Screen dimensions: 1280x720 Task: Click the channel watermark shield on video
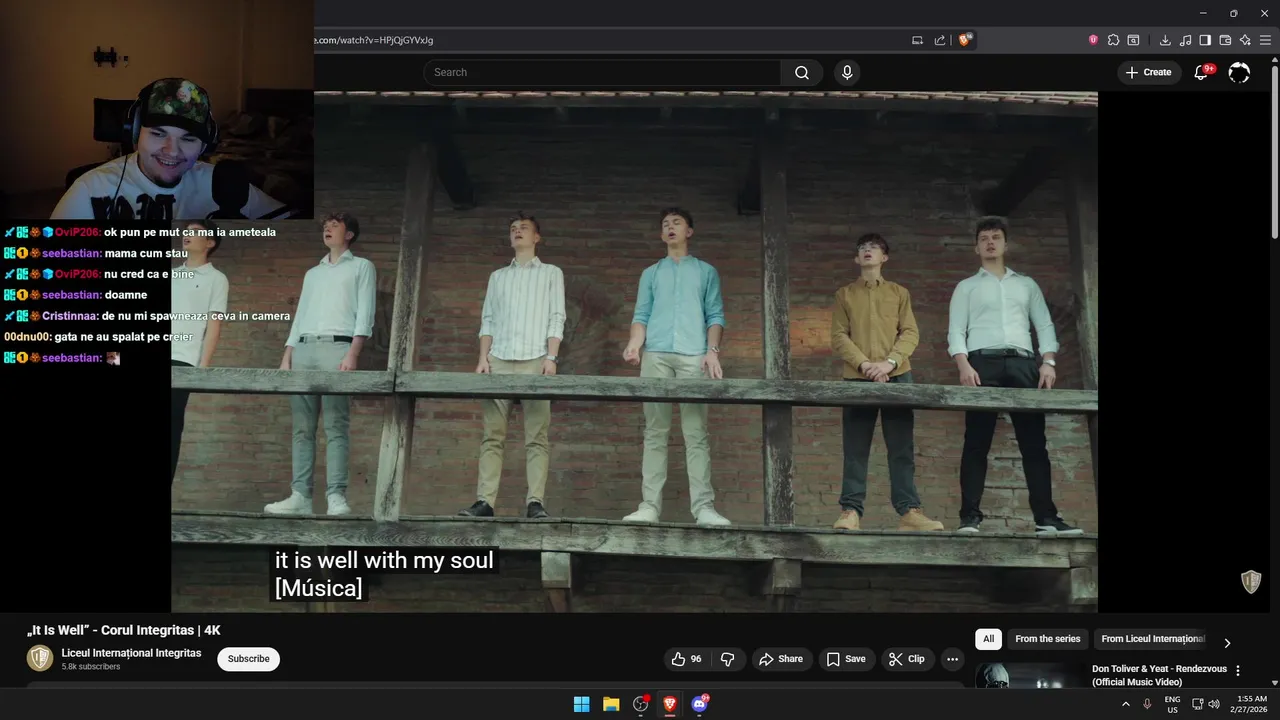click(1251, 582)
